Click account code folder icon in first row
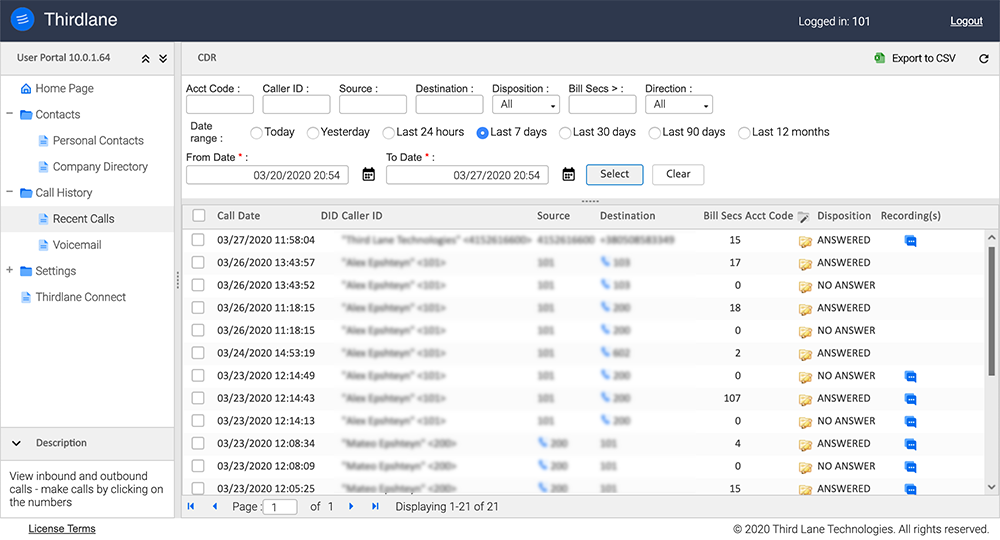This screenshot has width=1000, height=540. pos(804,241)
